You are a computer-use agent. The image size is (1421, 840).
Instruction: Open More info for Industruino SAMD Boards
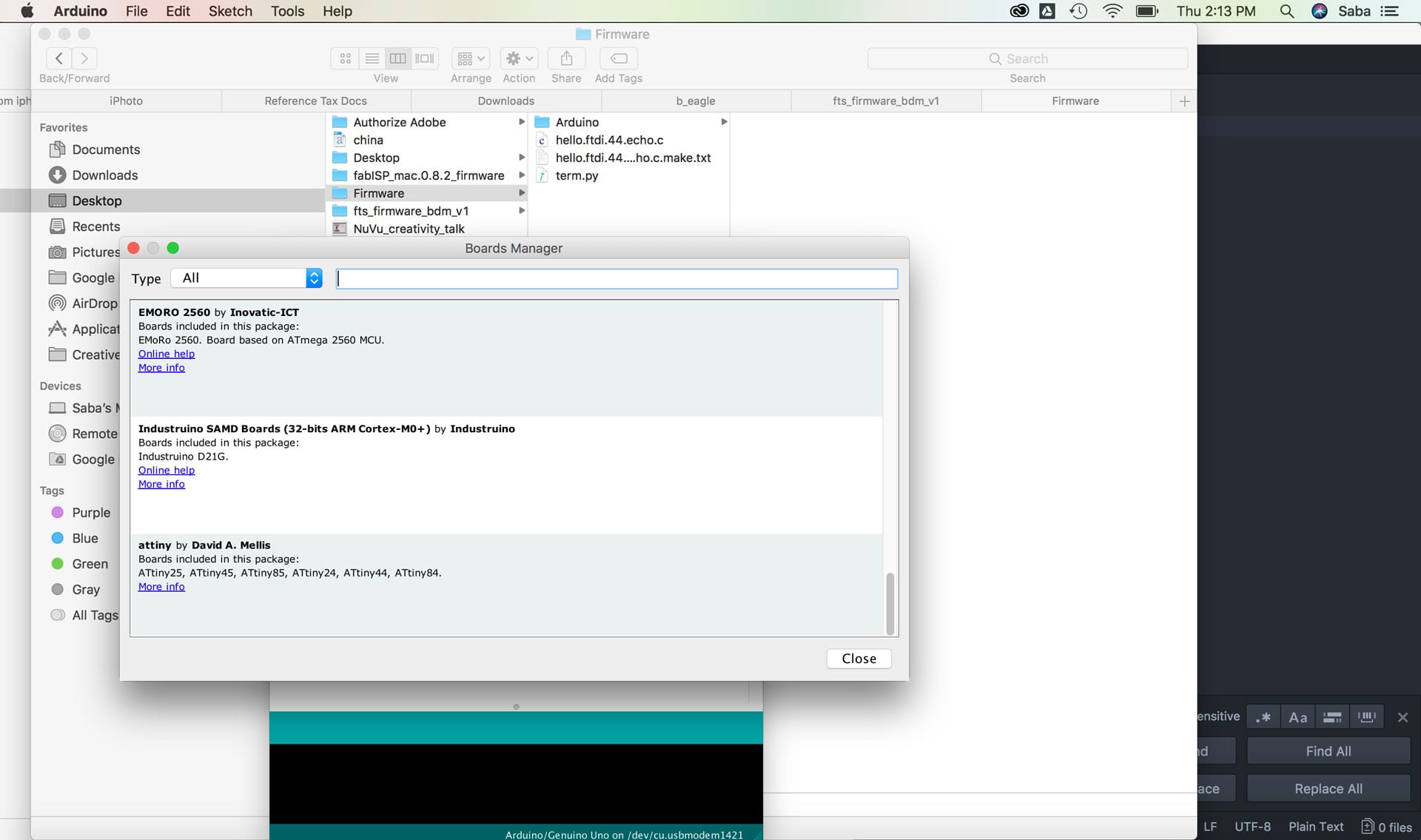[x=161, y=484]
